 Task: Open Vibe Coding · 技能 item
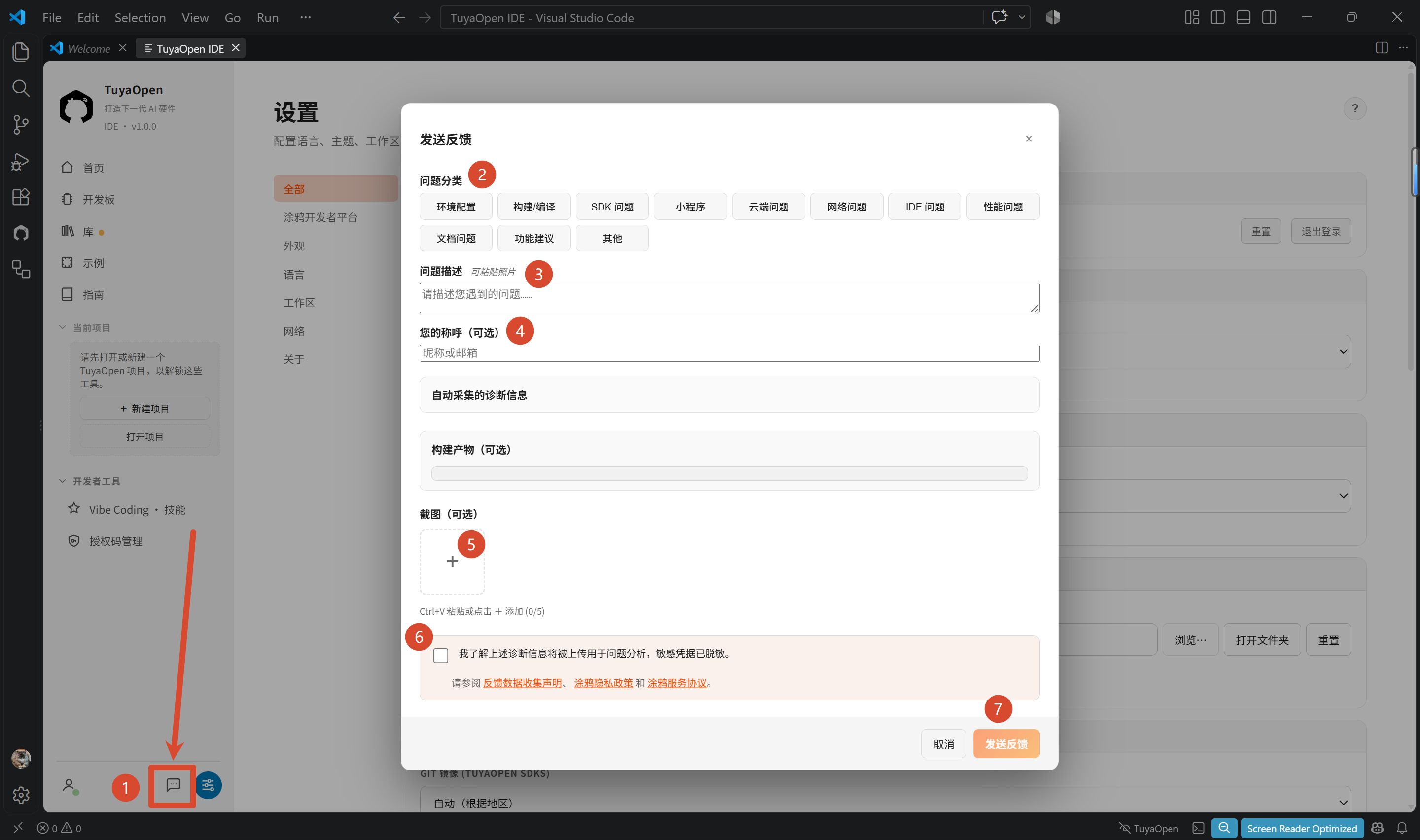click(x=137, y=509)
